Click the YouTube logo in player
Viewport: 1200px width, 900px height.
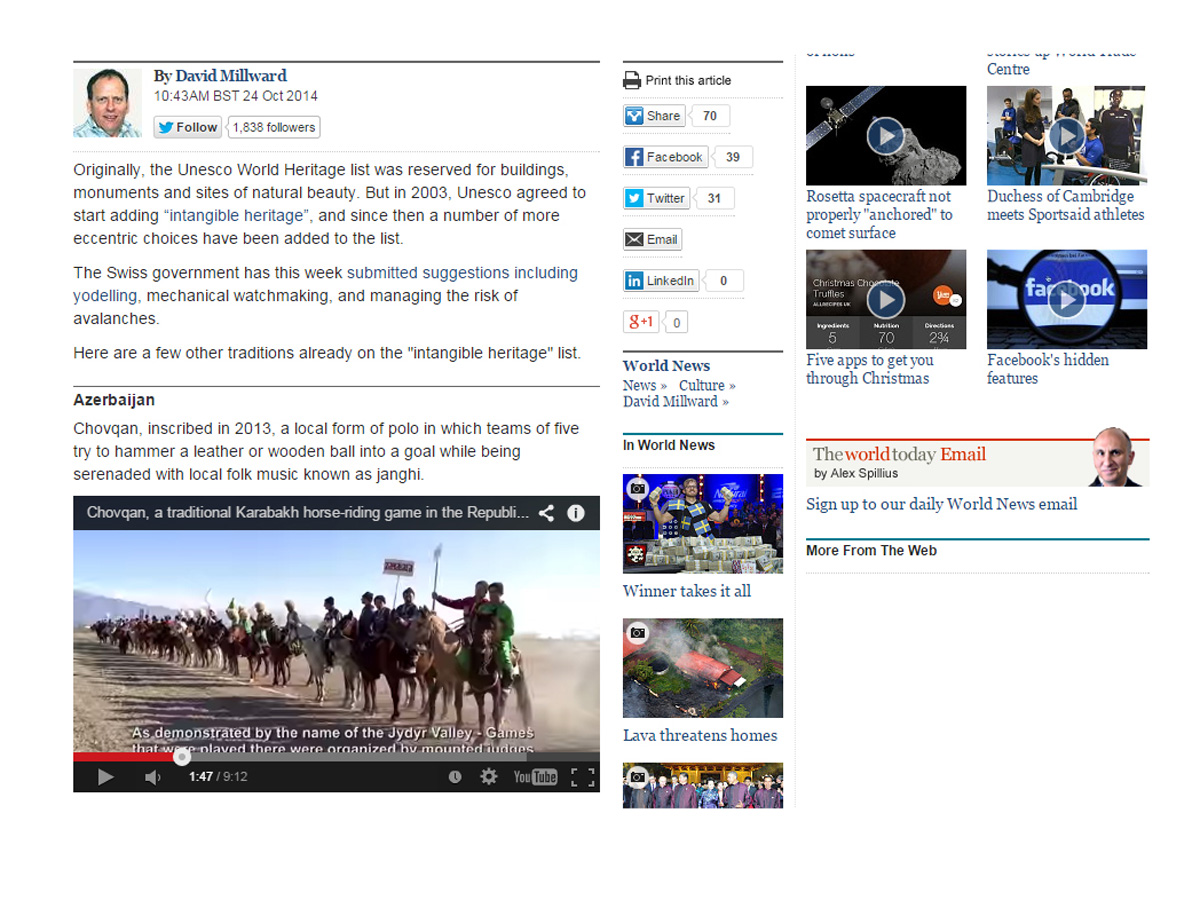point(535,777)
